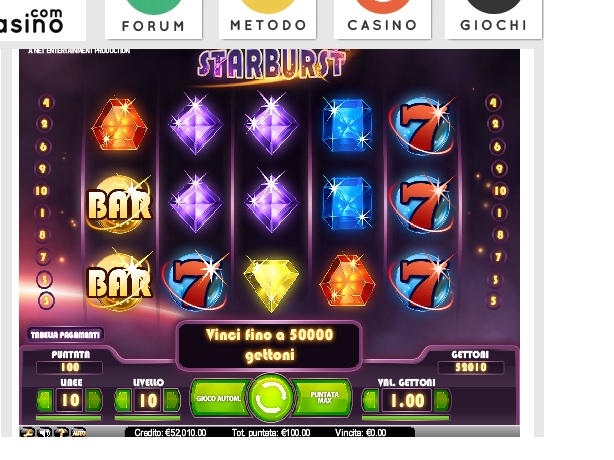614x460 pixels.
Task: Spin the reels with the green button
Action: click(x=271, y=399)
